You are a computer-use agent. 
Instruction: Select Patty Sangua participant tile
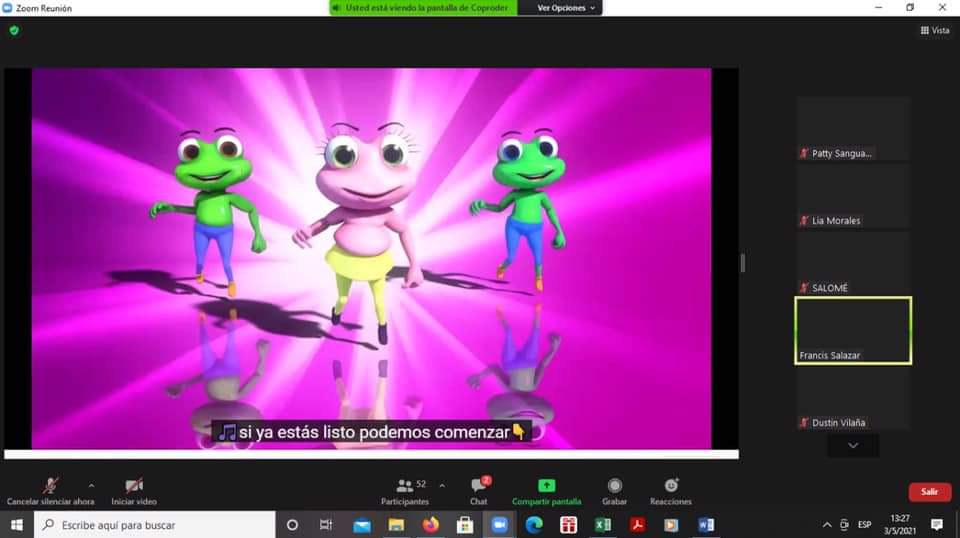[x=853, y=129]
